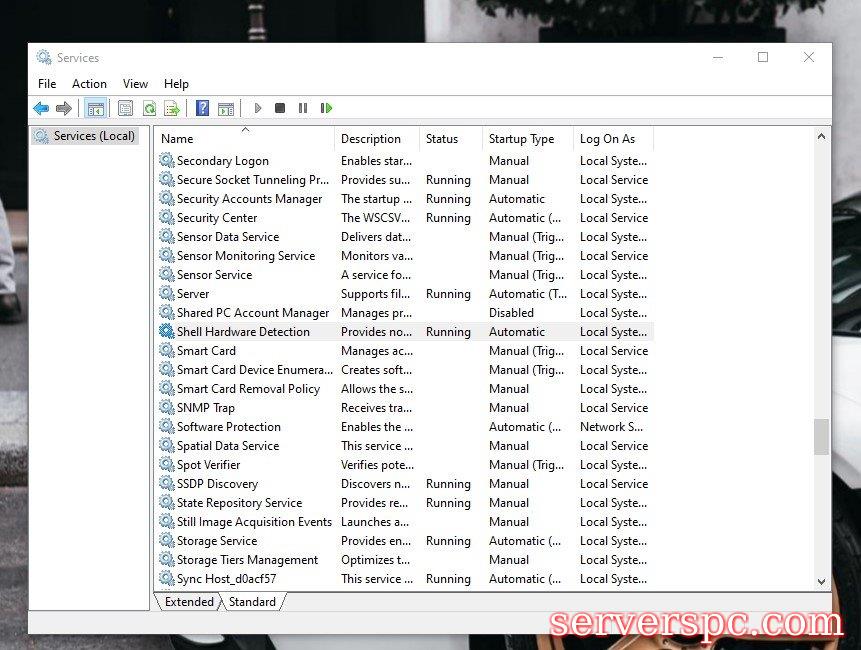Open Properties via the toolbar icon
Screen dimensions: 861x650
click(125, 108)
